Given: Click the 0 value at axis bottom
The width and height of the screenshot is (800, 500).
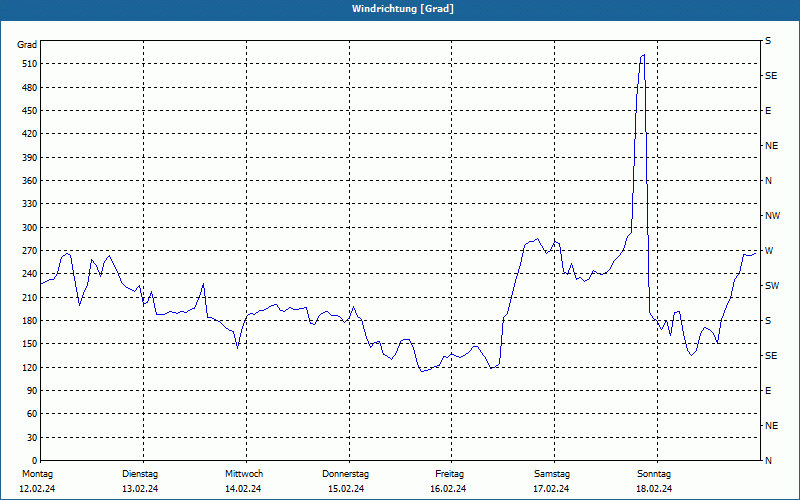Looking at the screenshot, I should coord(33,438).
